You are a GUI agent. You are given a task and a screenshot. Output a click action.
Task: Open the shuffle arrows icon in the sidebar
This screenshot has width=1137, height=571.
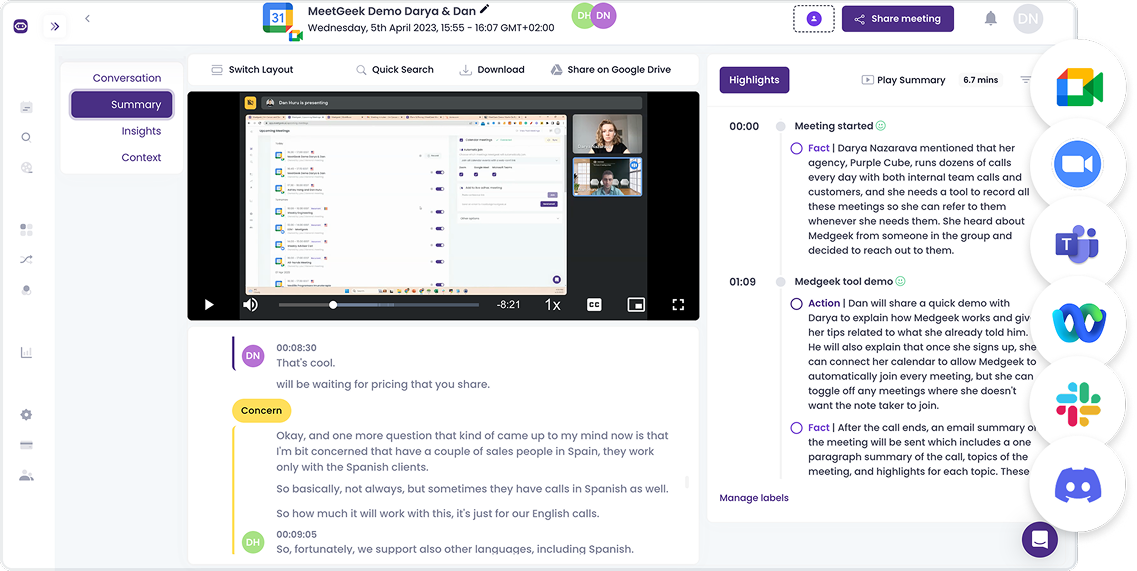tap(26, 259)
